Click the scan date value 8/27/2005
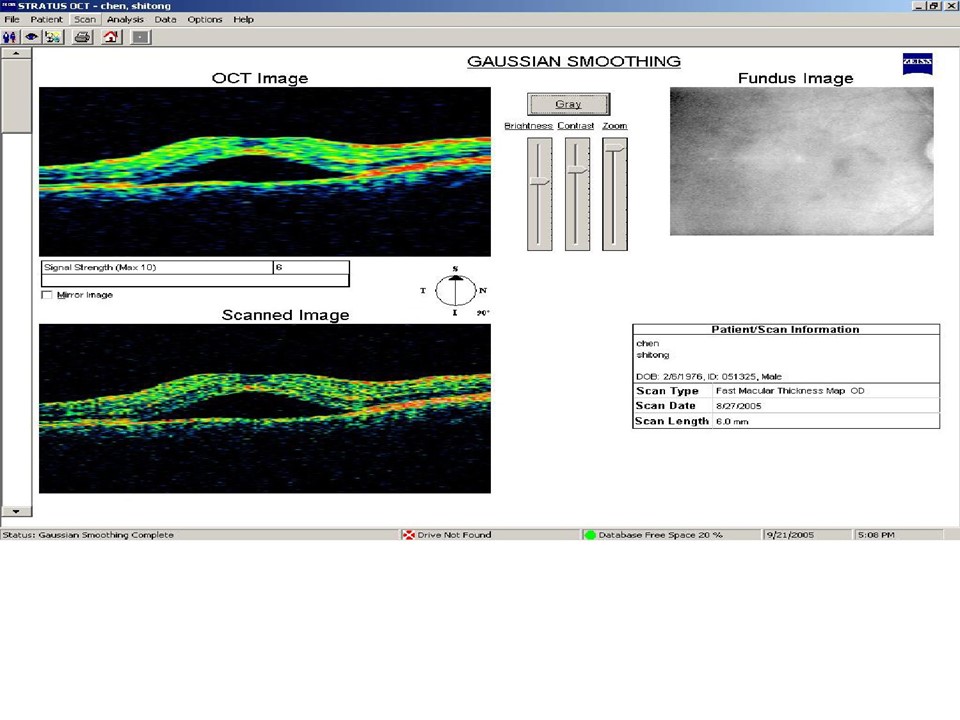Viewport: 960px width, 720px height. point(738,406)
